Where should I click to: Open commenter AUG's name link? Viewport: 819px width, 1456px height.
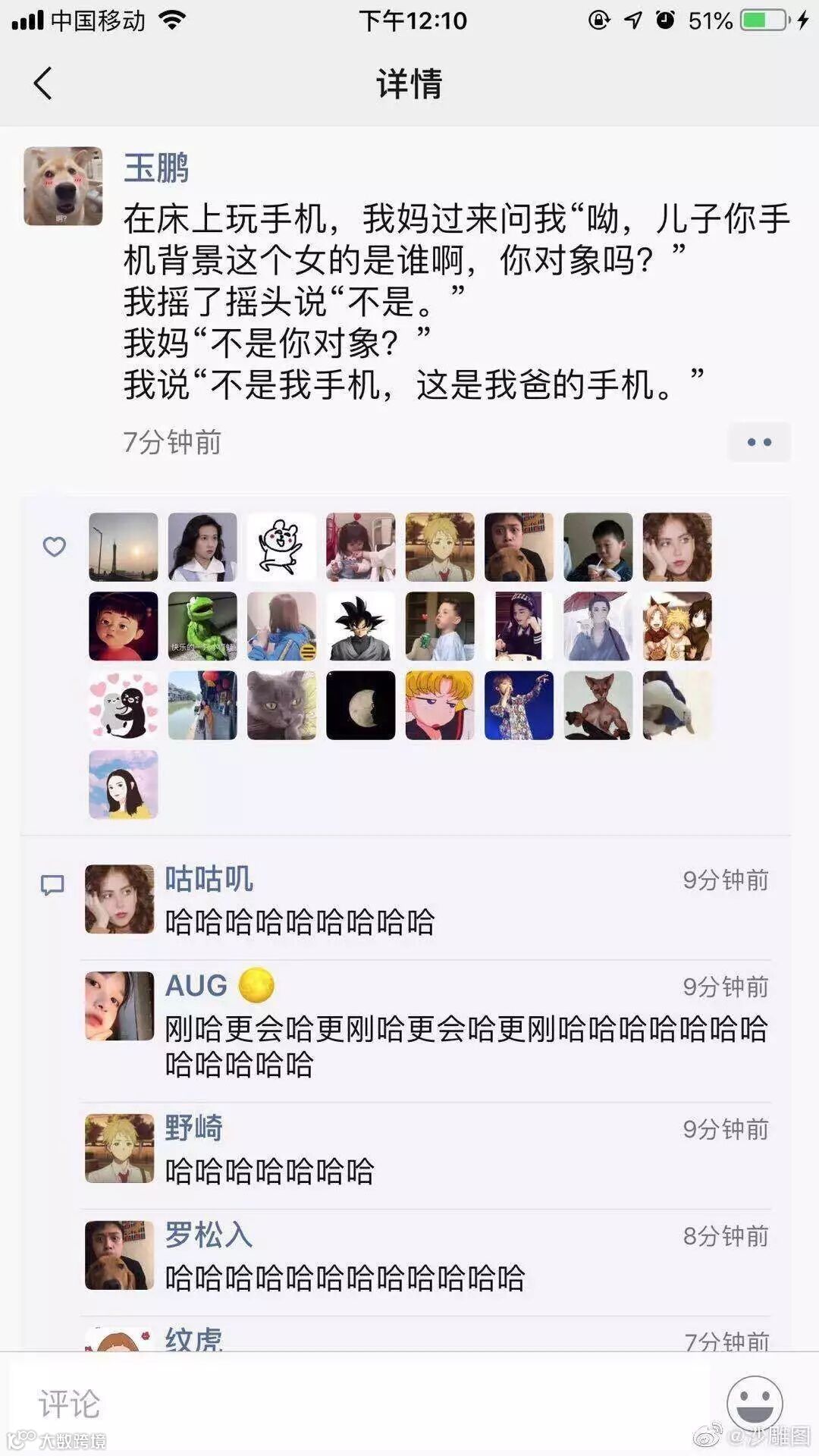(x=196, y=985)
